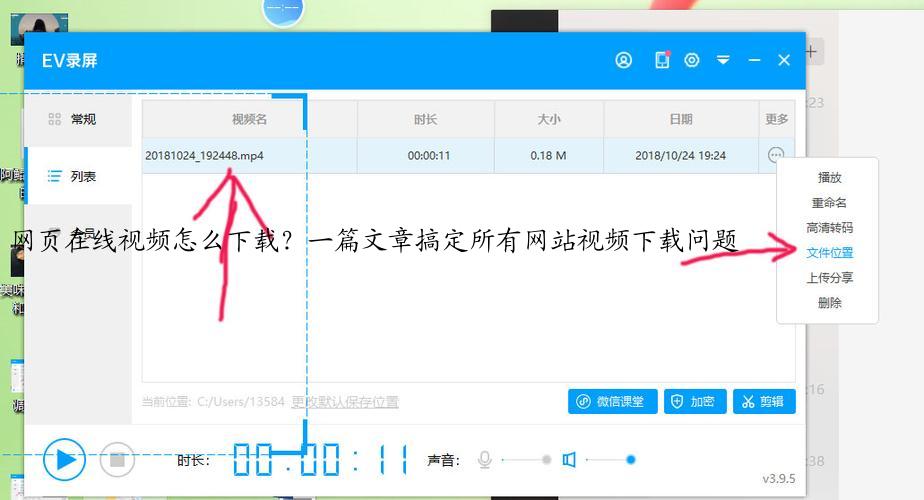
Task: Open 更改默认保存位置 link
Action: (345, 402)
